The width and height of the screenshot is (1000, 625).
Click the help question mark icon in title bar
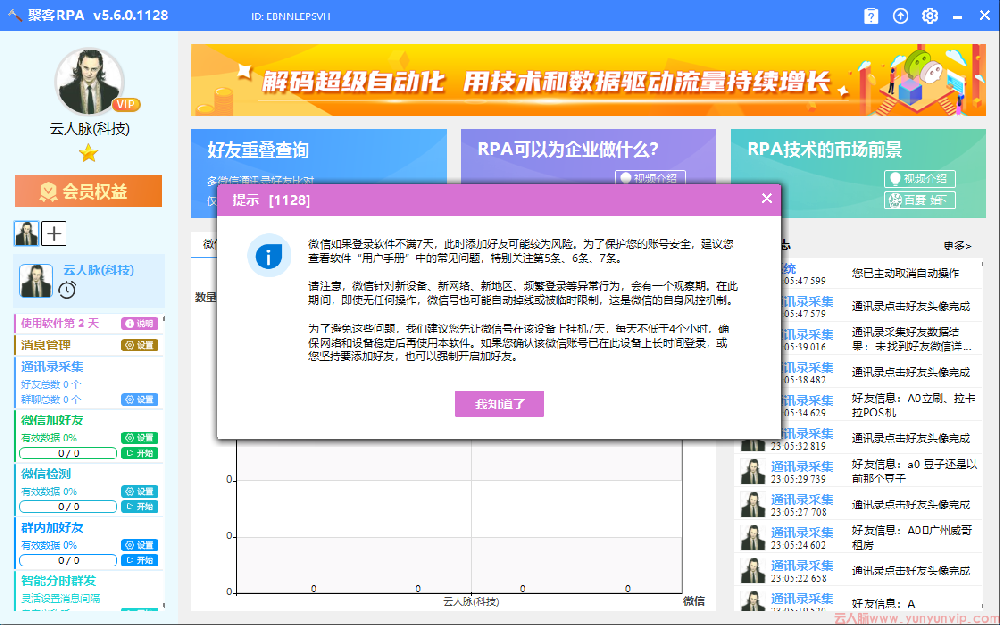click(871, 15)
